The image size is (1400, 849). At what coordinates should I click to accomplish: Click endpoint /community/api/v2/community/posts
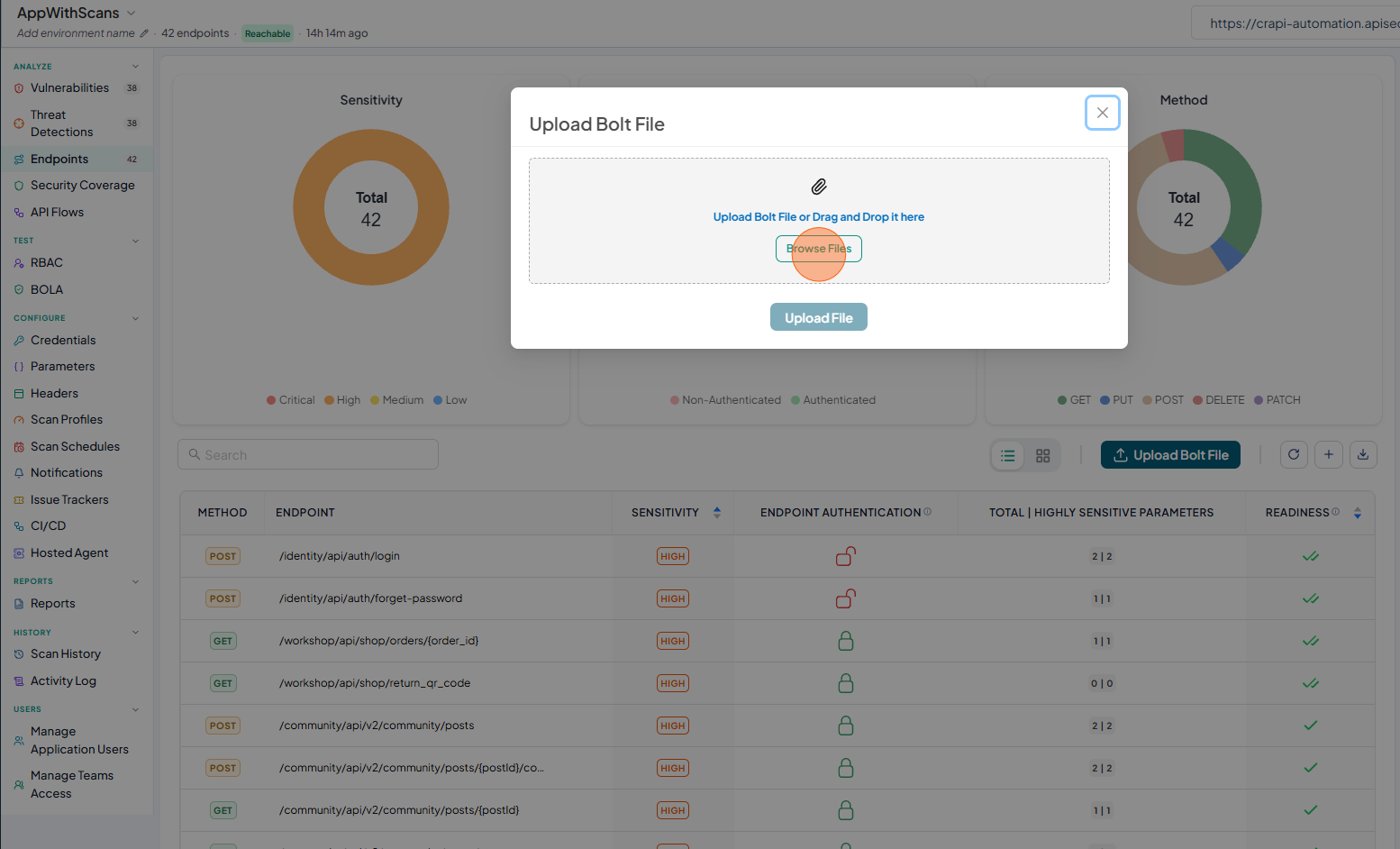tap(377, 726)
